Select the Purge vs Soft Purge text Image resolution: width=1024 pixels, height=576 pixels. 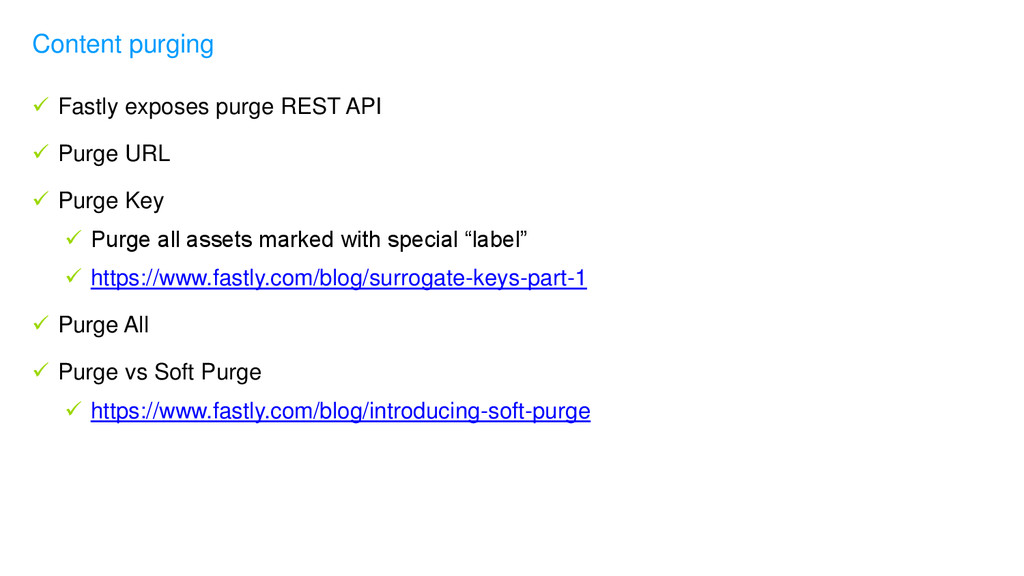[x=159, y=373]
